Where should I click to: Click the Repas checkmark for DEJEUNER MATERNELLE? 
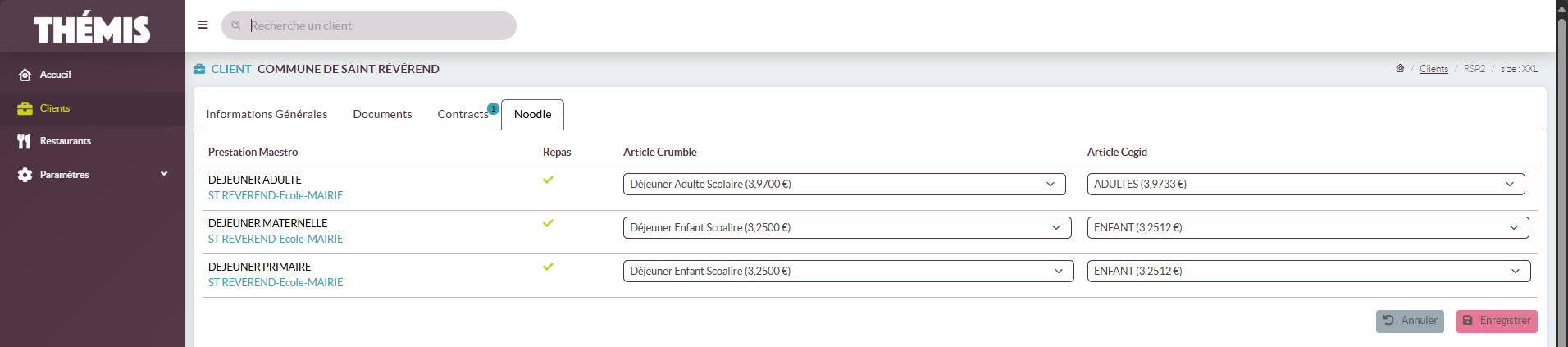(x=548, y=223)
